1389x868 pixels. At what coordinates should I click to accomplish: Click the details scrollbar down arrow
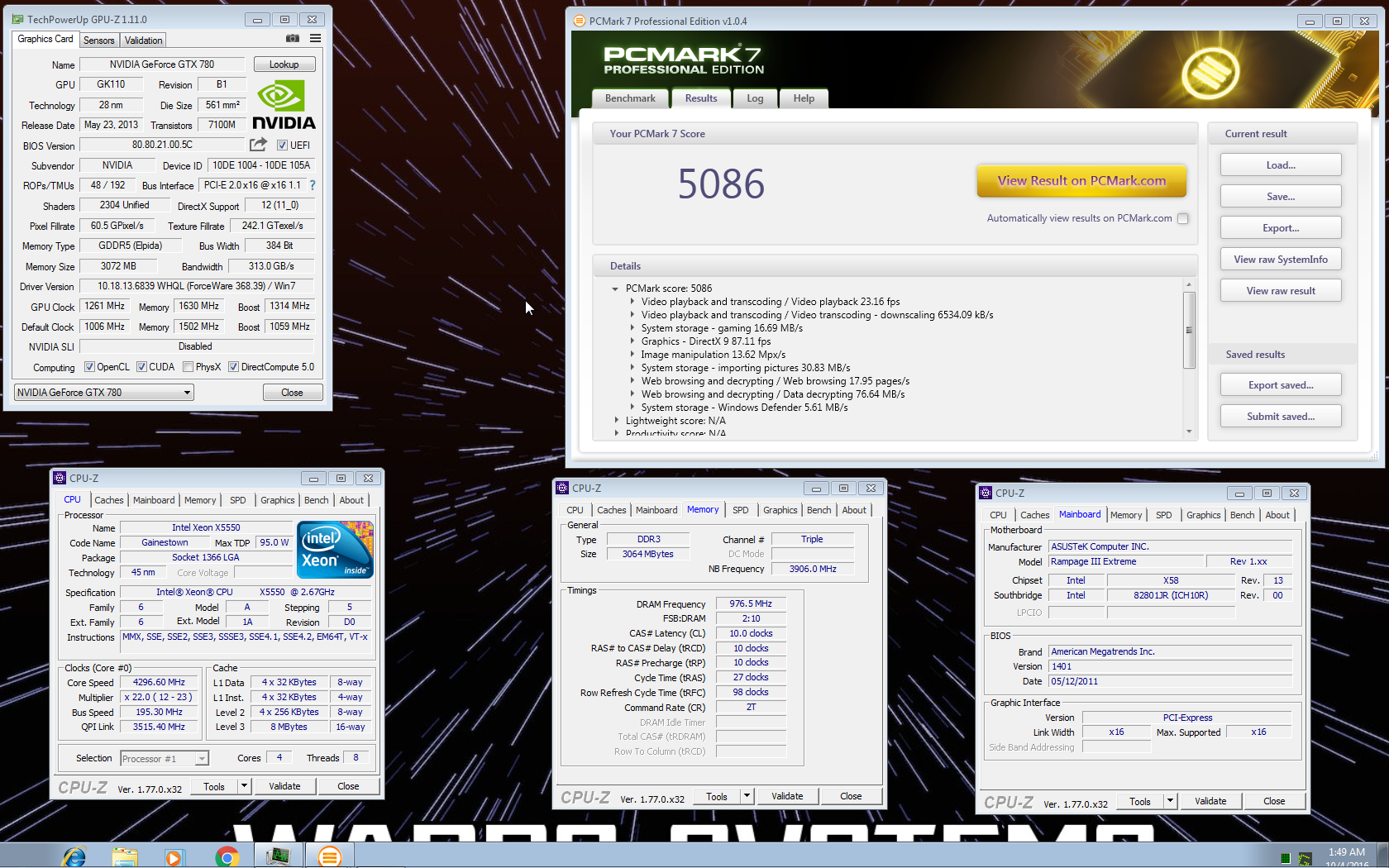pyautogui.click(x=1189, y=432)
